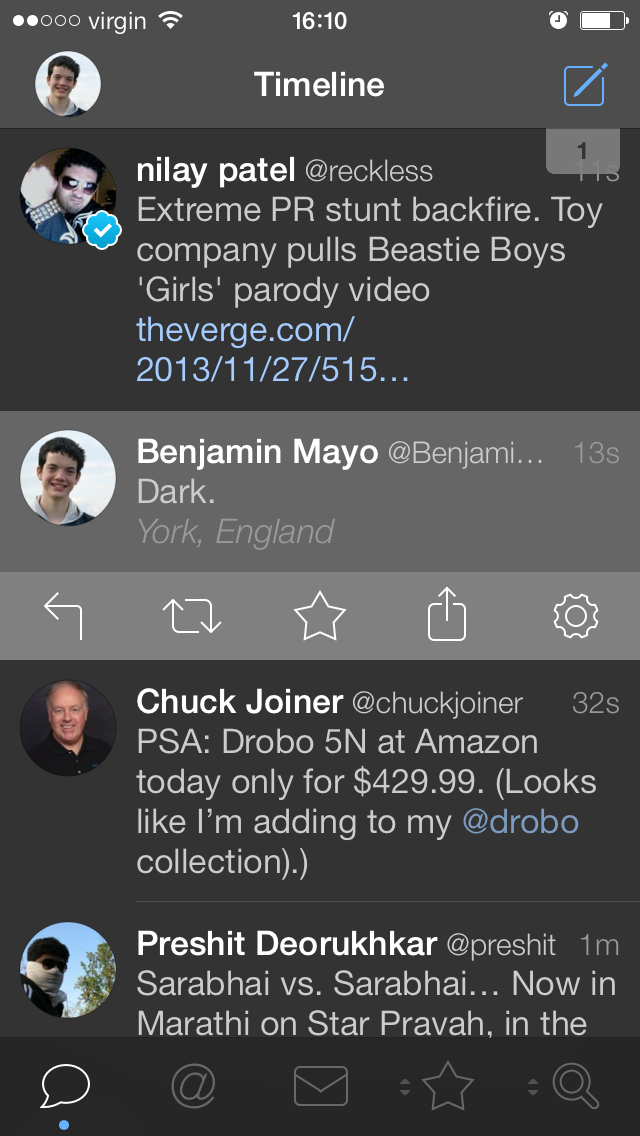Compose a new tweet
Screen dimensions: 640x1136
click(585, 85)
